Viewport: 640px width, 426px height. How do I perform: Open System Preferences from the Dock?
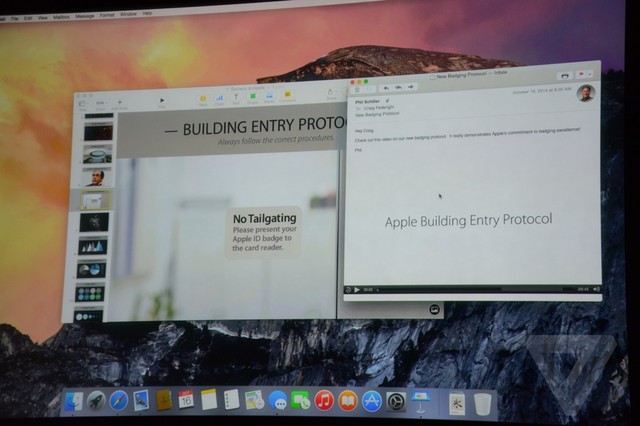click(x=396, y=402)
